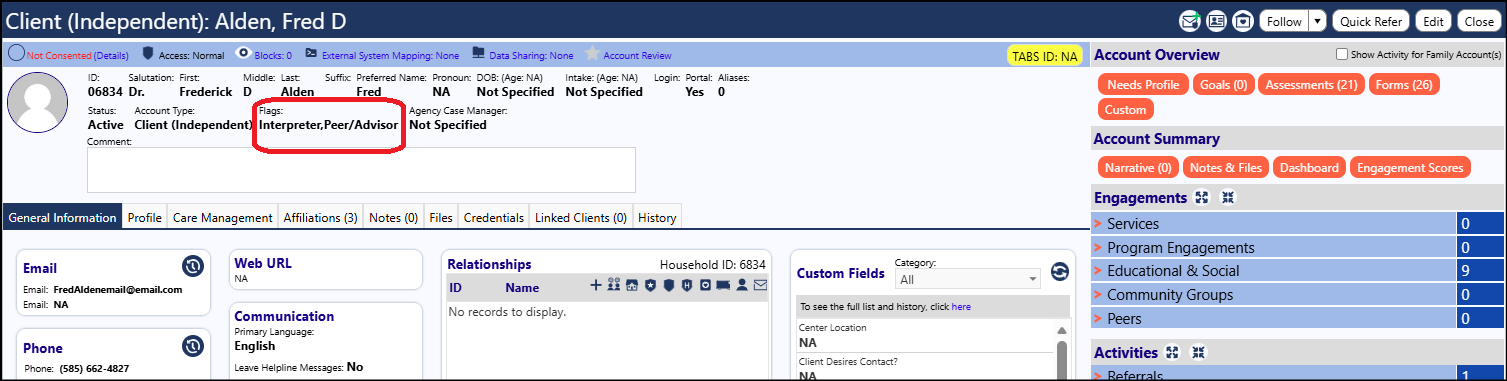This screenshot has height=381, width=1507.
Task: Click the house with heart icon in header
Action: coord(1242,20)
